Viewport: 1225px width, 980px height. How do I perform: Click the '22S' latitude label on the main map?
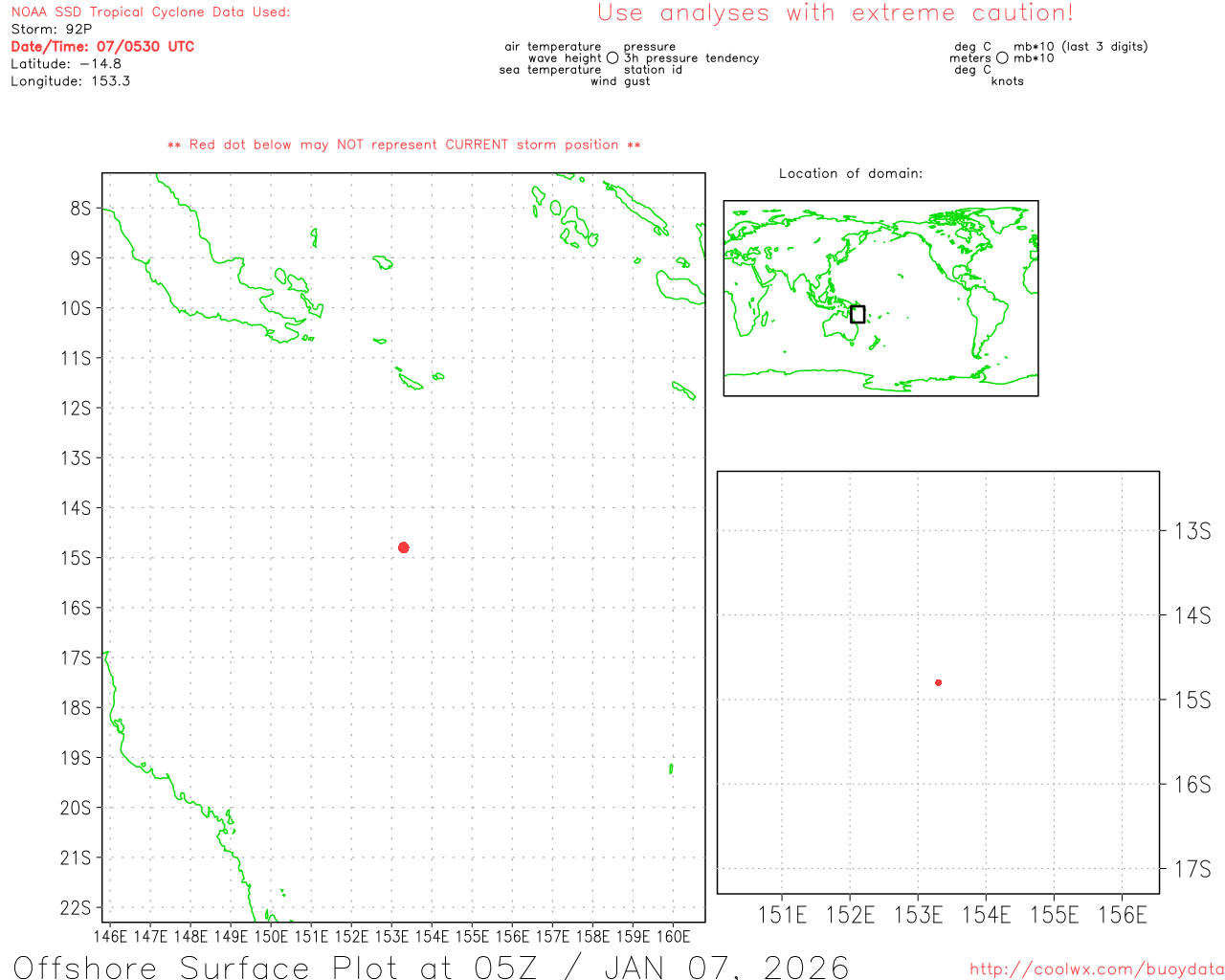pyautogui.click(x=76, y=908)
